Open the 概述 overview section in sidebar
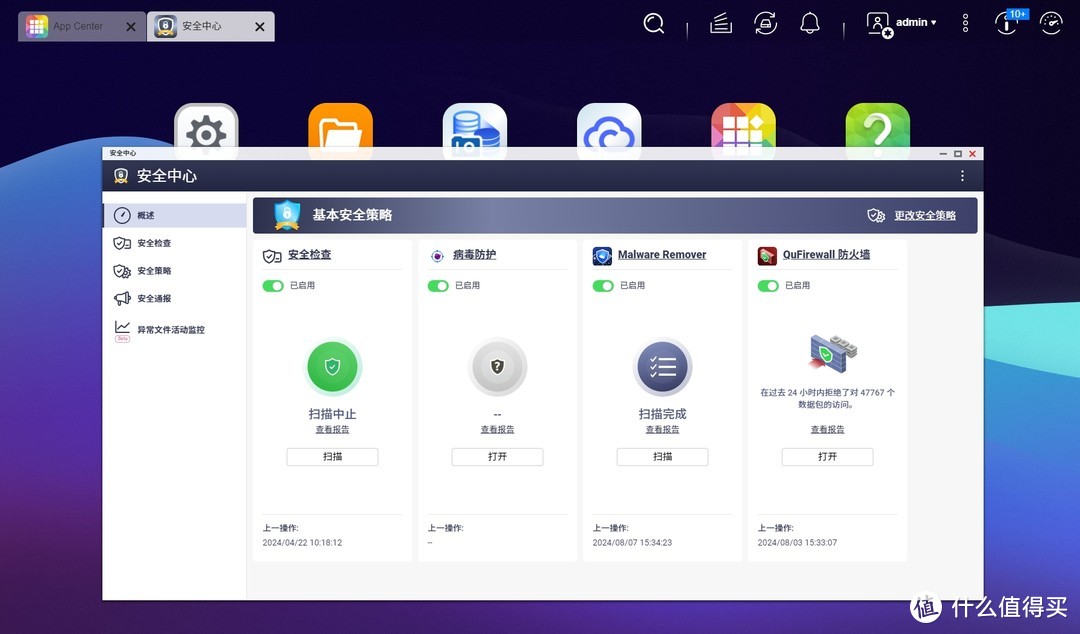Image resolution: width=1080 pixels, height=634 pixels. point(146,214)
